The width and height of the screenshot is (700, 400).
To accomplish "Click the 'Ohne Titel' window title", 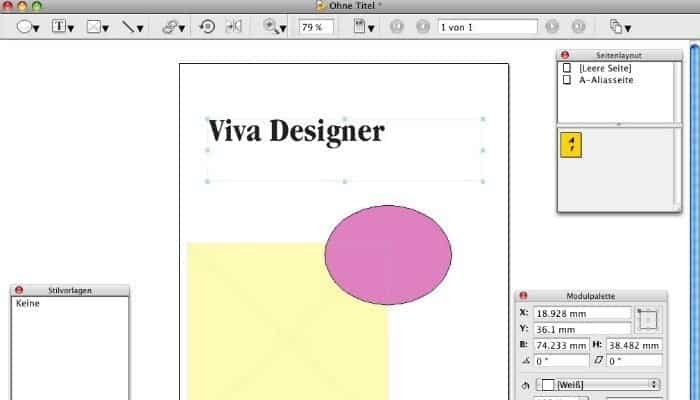I will 352,5.
